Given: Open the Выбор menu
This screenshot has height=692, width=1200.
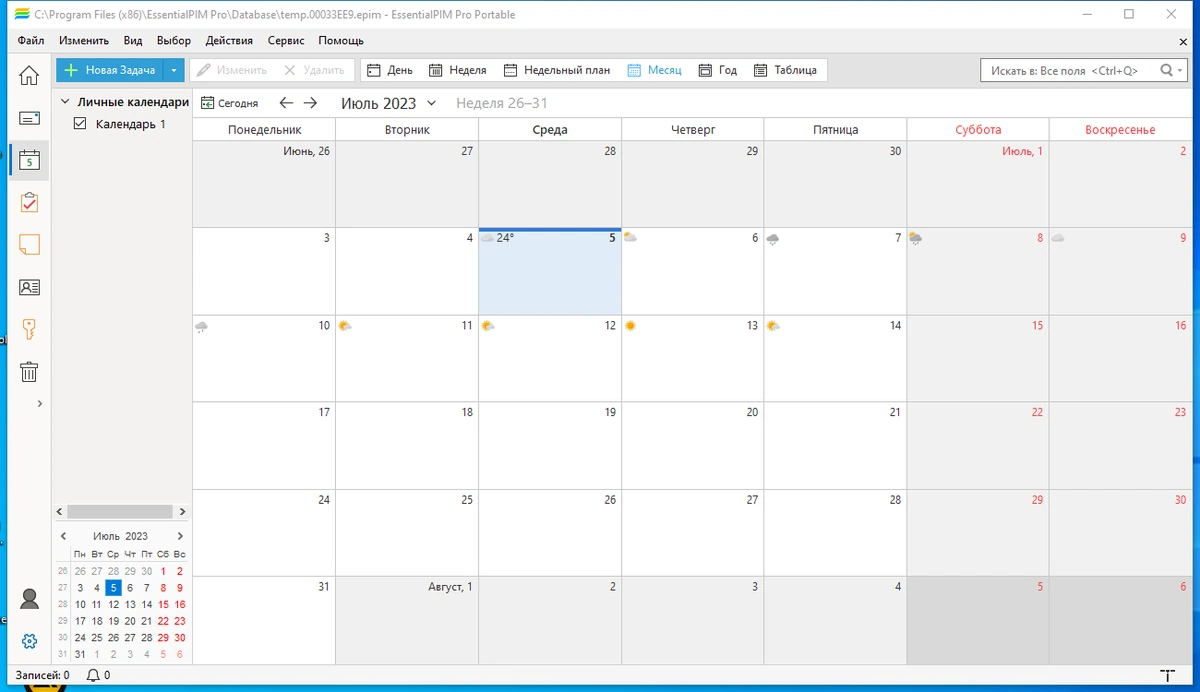Looking at the screenshot, I should [x=174, y=41].
